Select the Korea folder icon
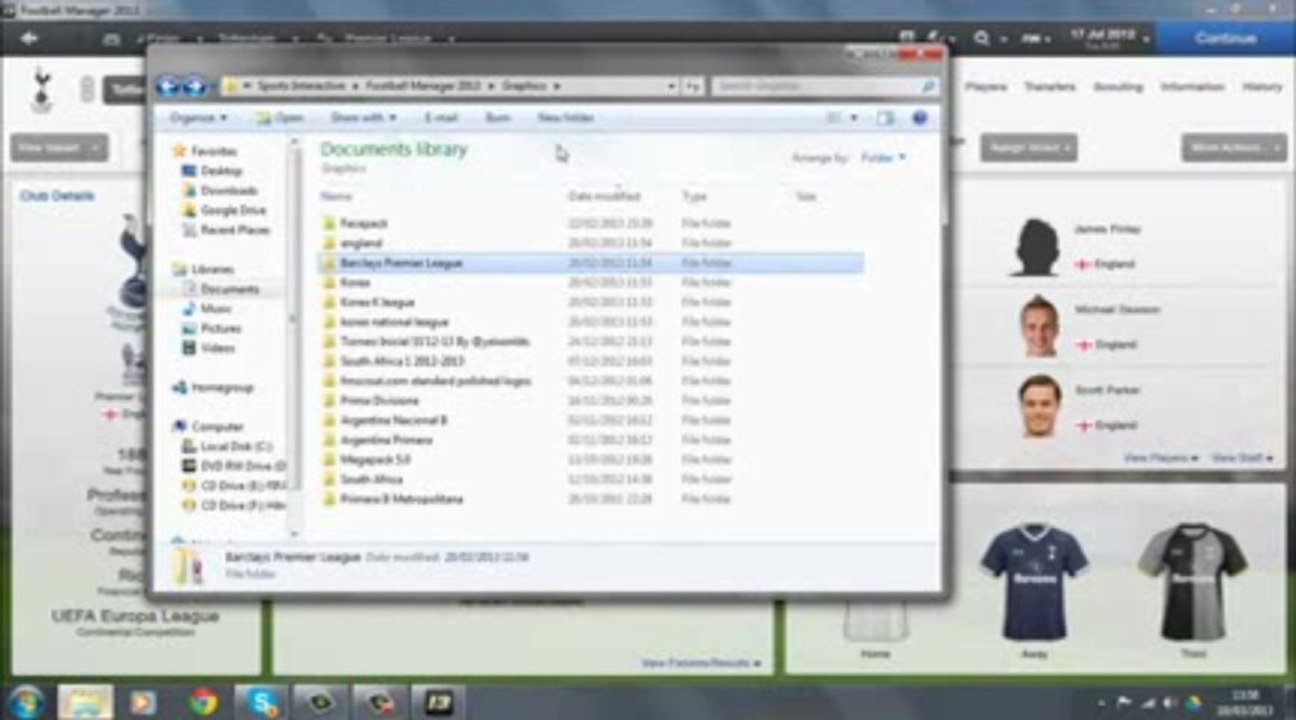Screen dimensions: 1296x720 tap(329, 283)
